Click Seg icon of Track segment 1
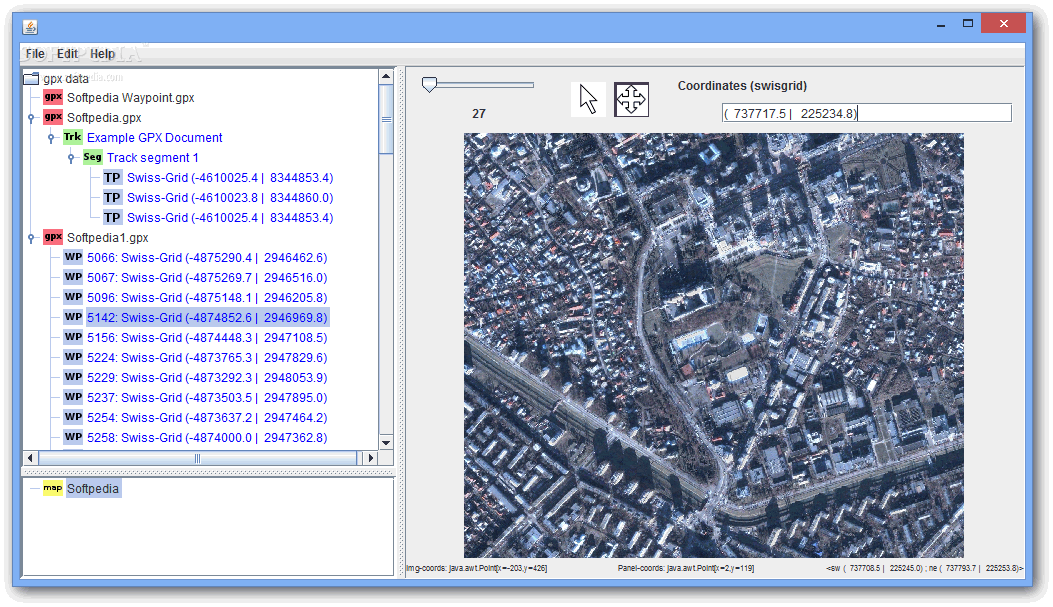Screen dimensions: 1053x607 pyautogui.click(x=93, y=157)
